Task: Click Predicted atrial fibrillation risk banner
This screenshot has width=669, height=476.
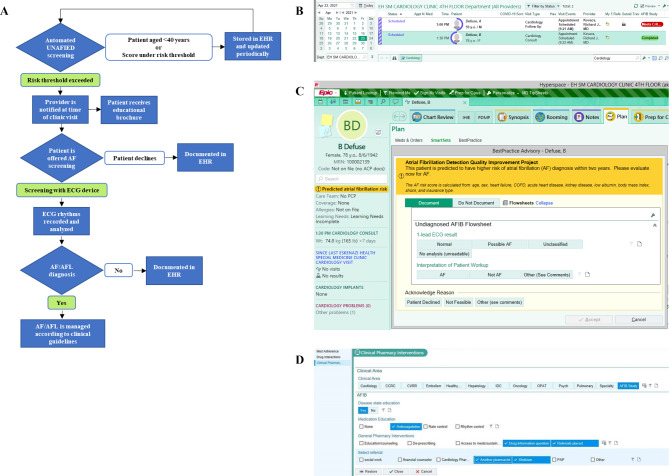Action: tap(351, 189)
